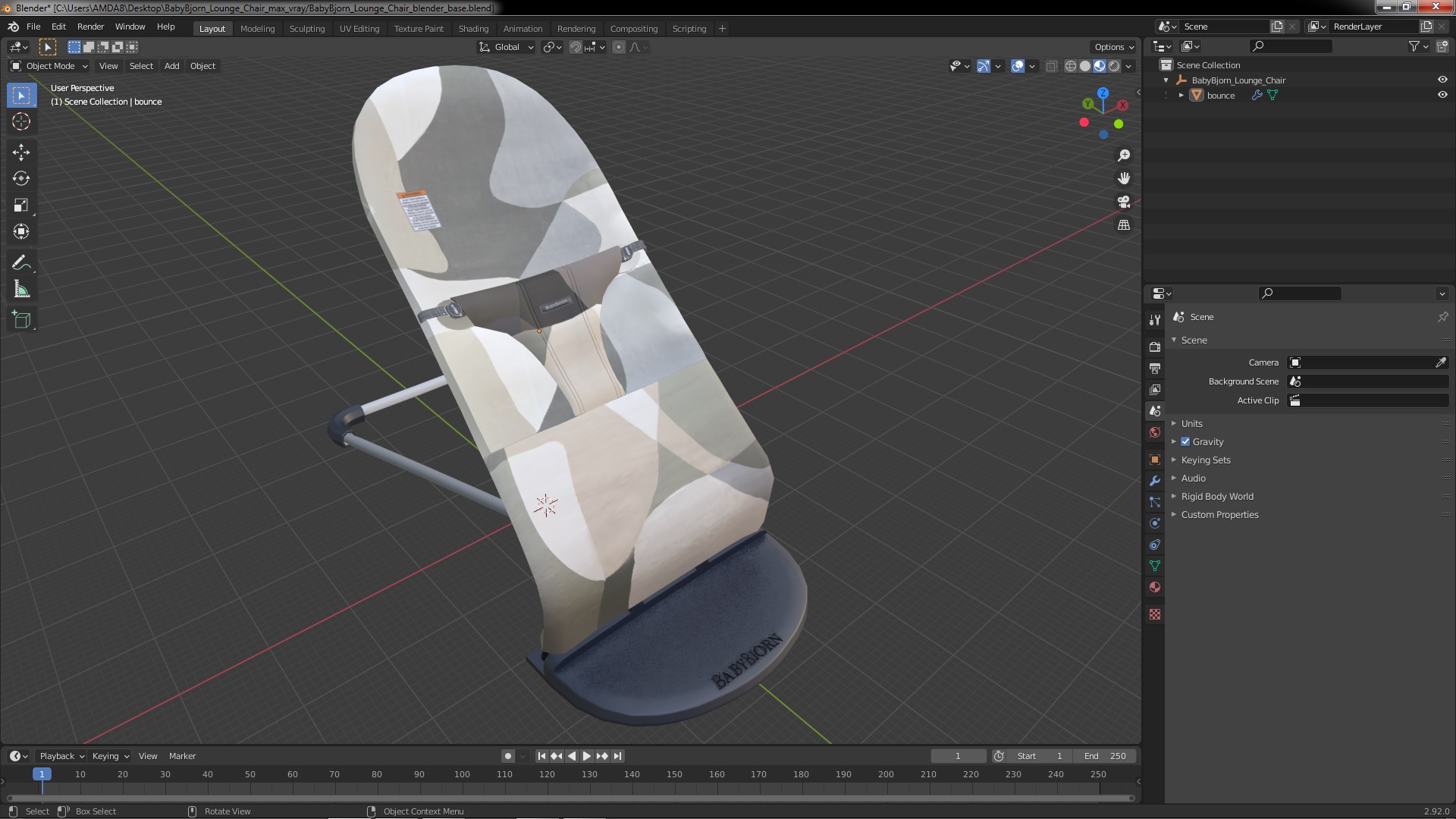
Task: Hide the bounce object with eye icon
Action: pyautogui.click(x=1442, y=95)
